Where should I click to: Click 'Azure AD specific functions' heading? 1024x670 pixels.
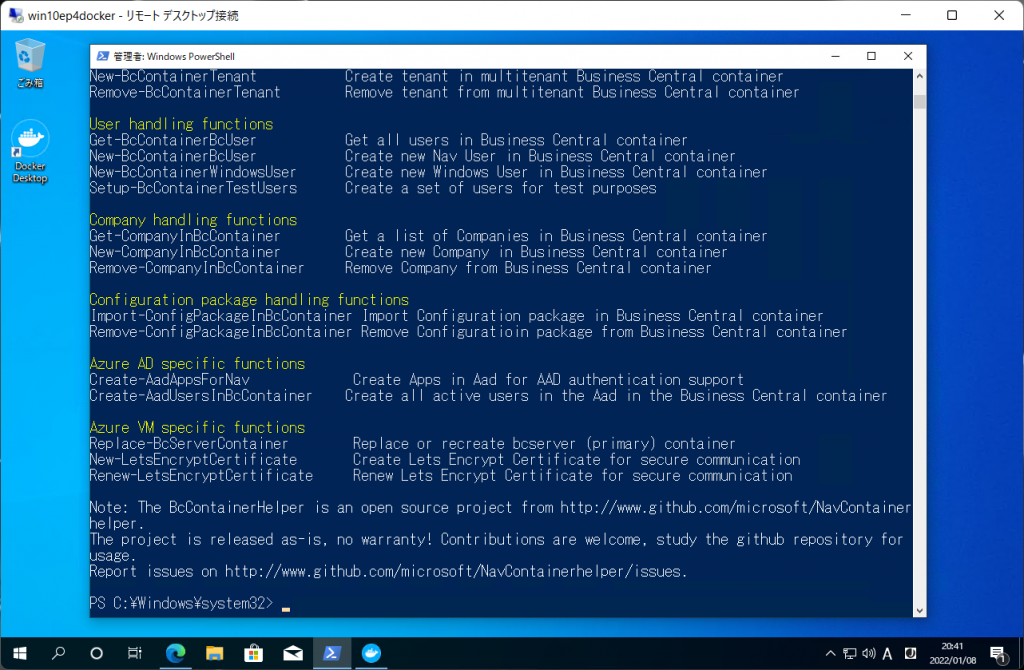coord(197,364)
